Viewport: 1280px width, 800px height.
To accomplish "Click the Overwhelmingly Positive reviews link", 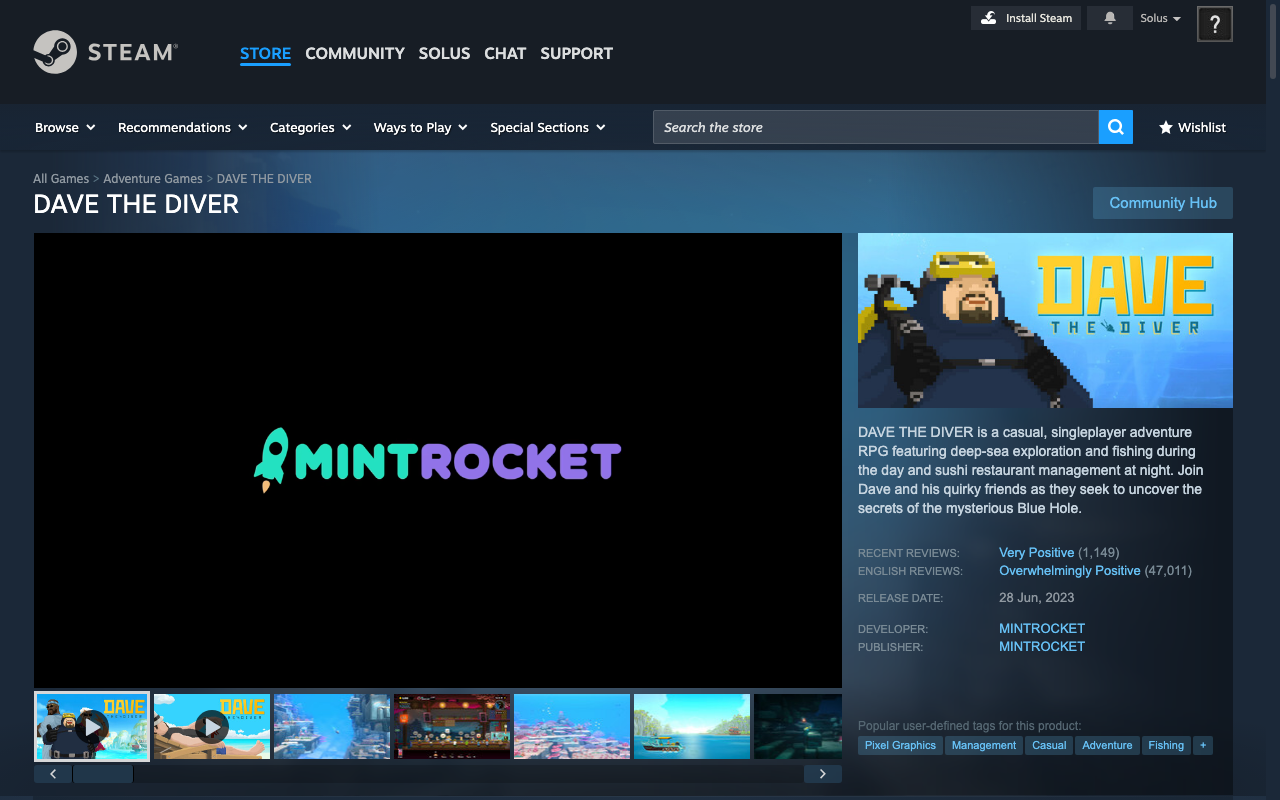I will click(x=1069, y=571).
